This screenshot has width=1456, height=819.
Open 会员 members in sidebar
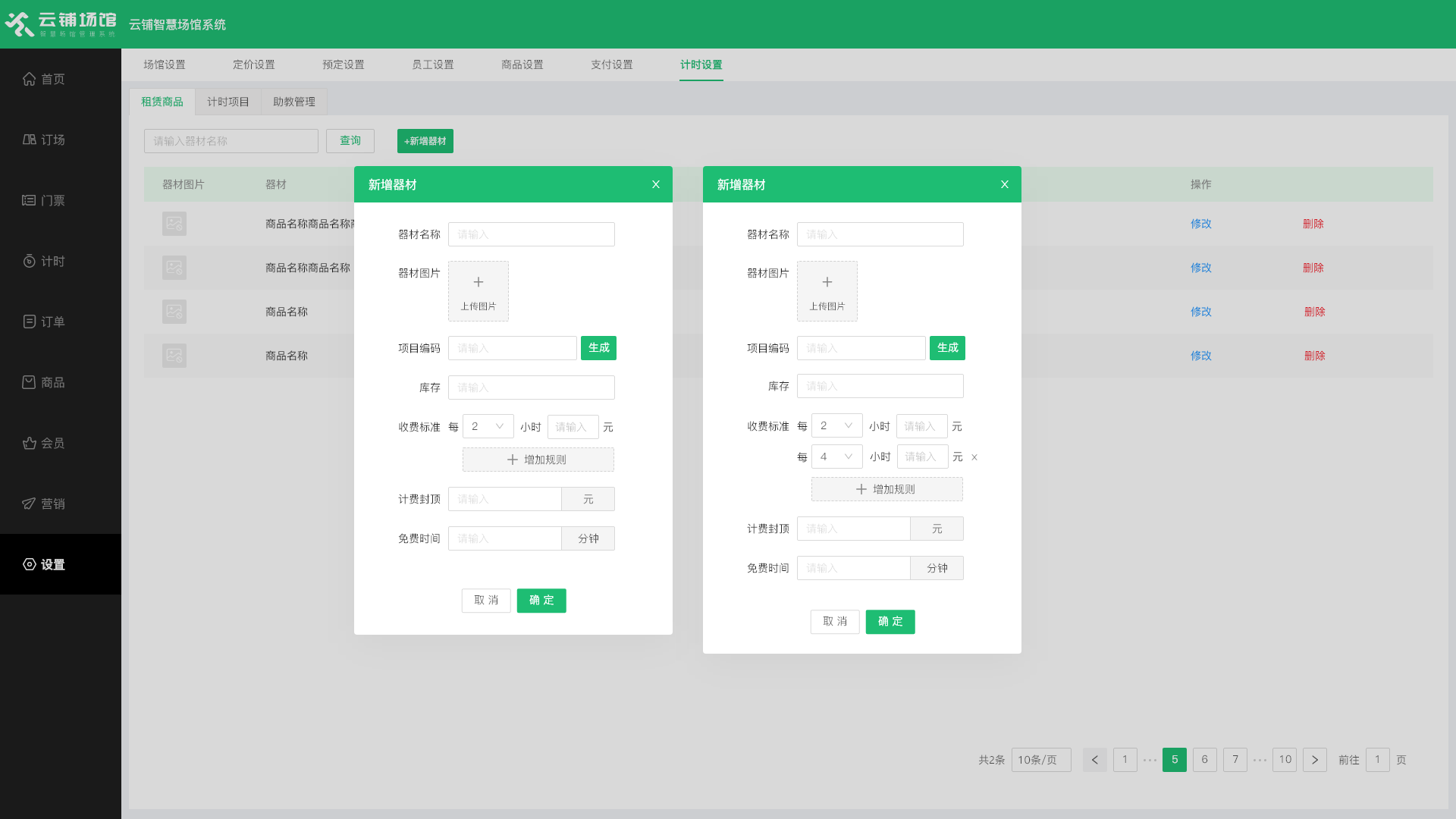(43, 443)
